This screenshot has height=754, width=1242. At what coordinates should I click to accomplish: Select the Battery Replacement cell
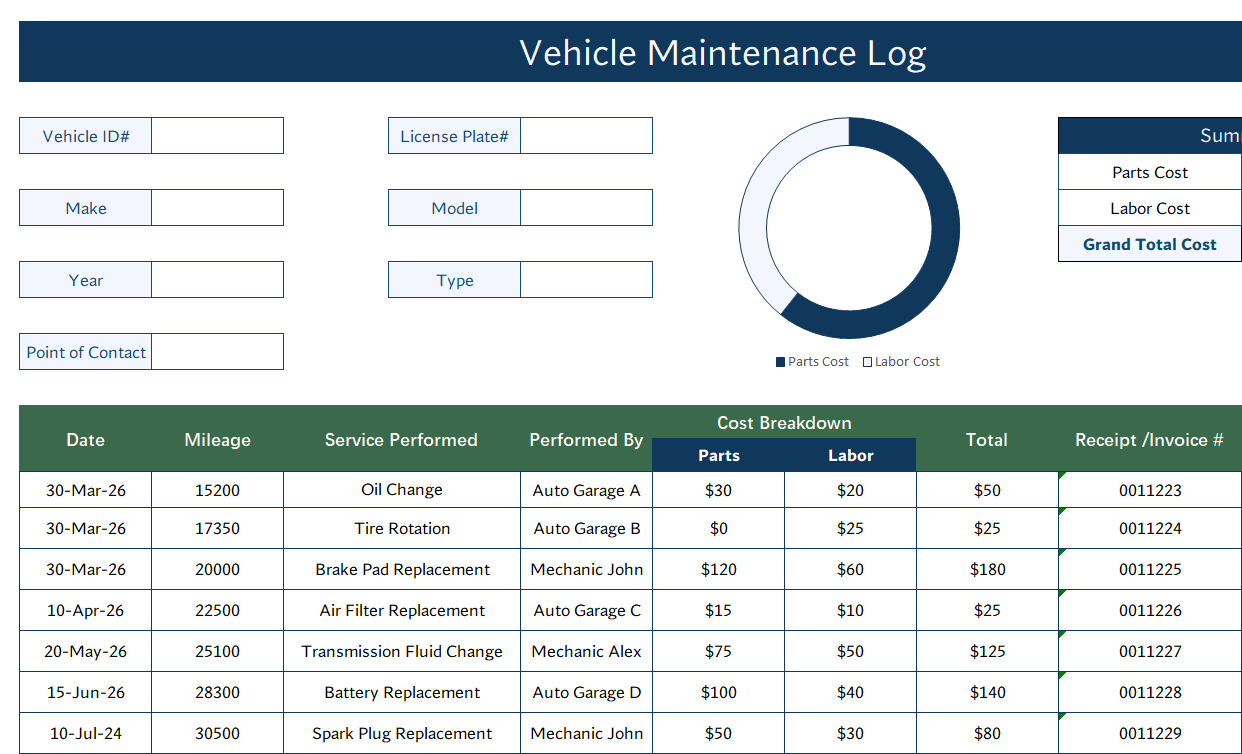point(402,692)
